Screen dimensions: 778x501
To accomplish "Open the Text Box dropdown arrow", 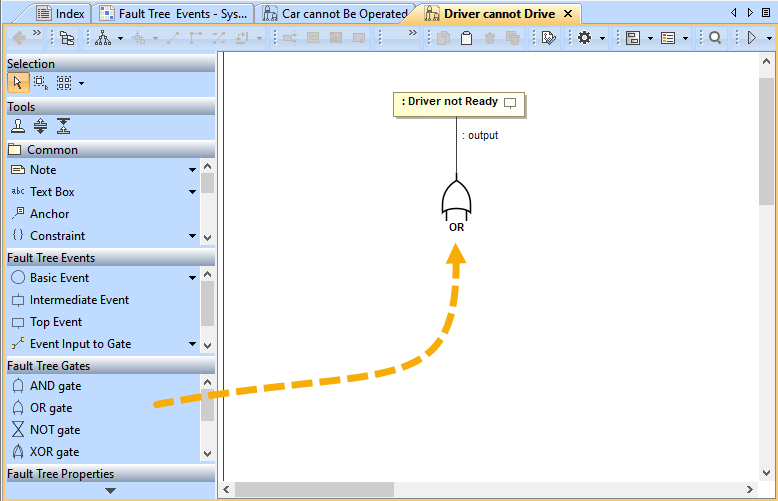I will tap(193, 192).
